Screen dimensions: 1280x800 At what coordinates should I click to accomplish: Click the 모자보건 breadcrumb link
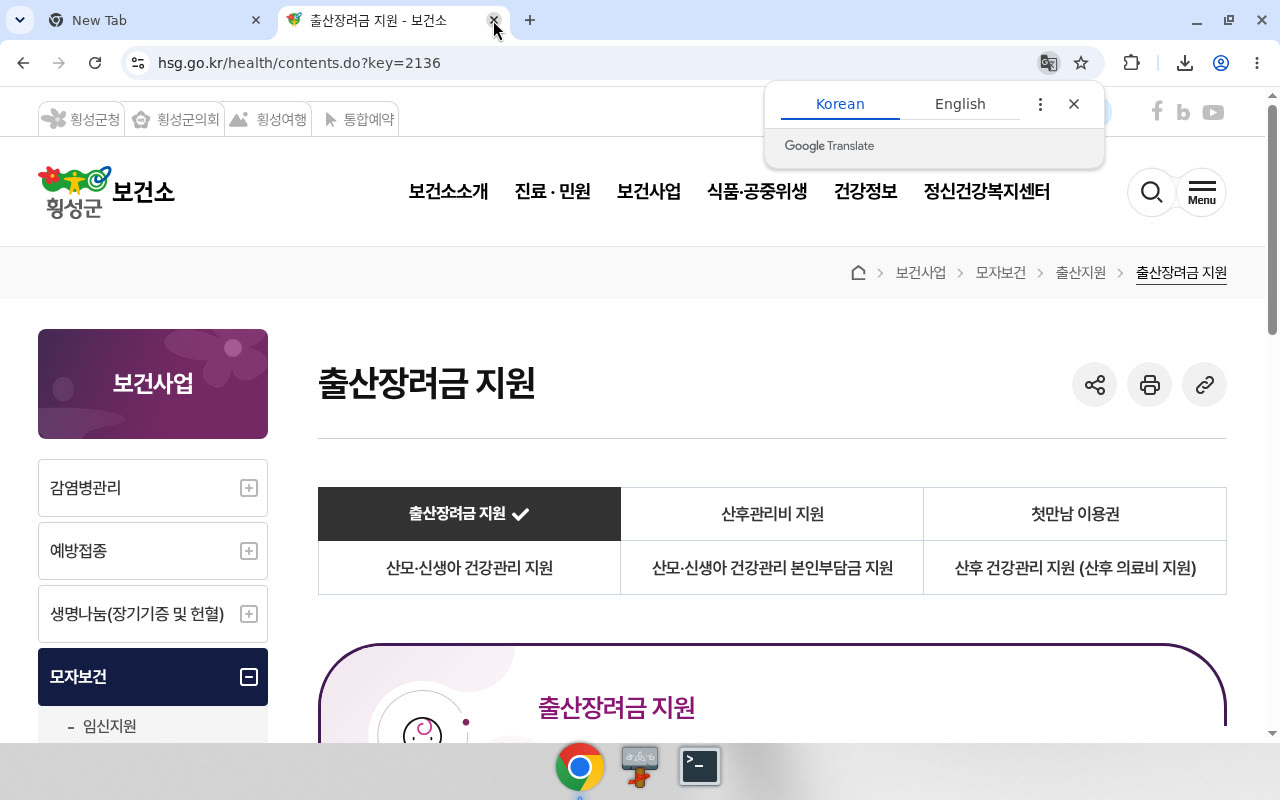[x=1001, y=273]
